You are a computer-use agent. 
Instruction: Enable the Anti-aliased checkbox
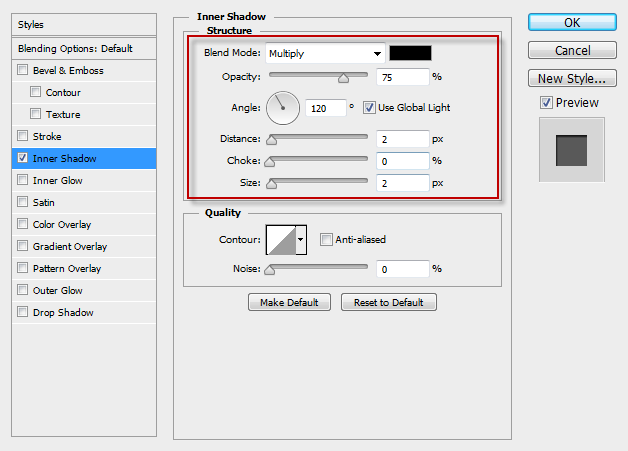pos(326,240)
